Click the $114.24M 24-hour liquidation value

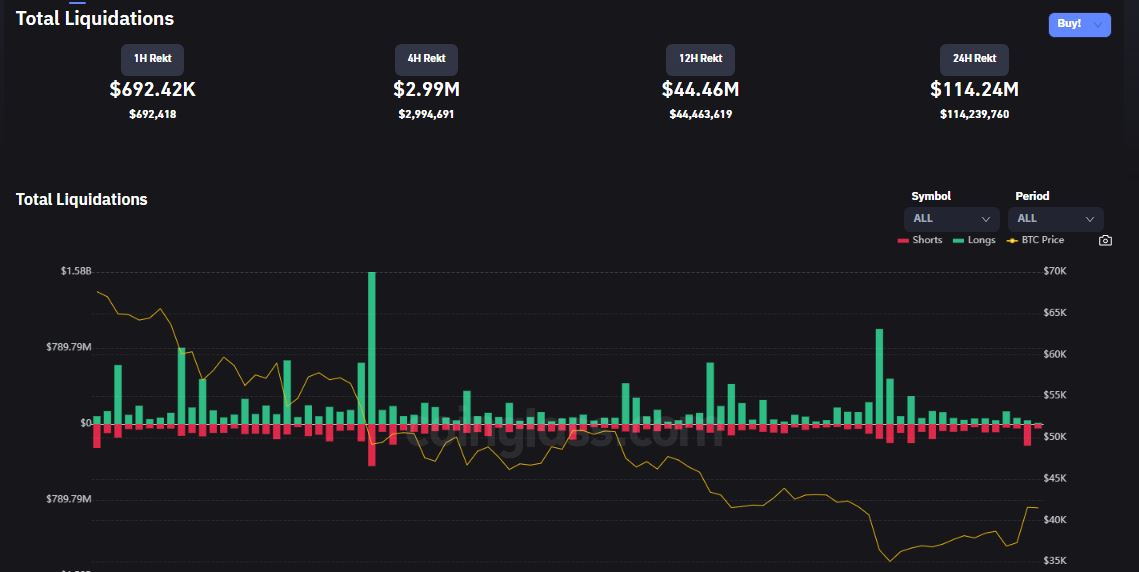coord(974,90)
